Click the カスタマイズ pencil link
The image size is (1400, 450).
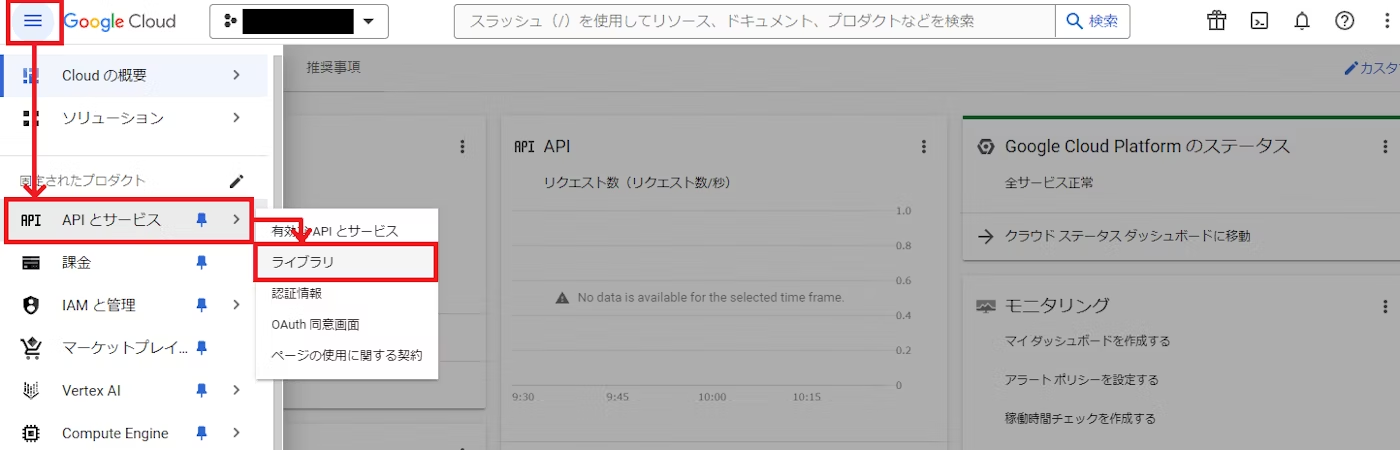1372,68
